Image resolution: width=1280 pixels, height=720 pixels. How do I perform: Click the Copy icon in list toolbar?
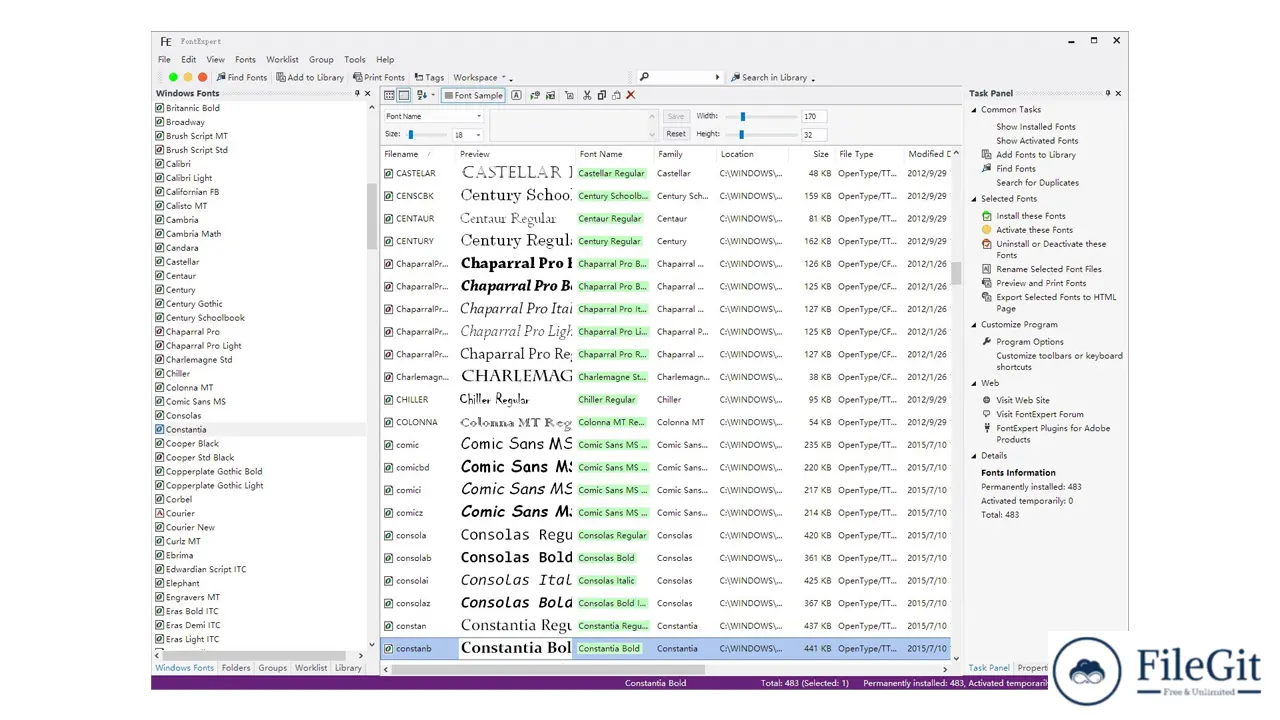pos(601,95)
